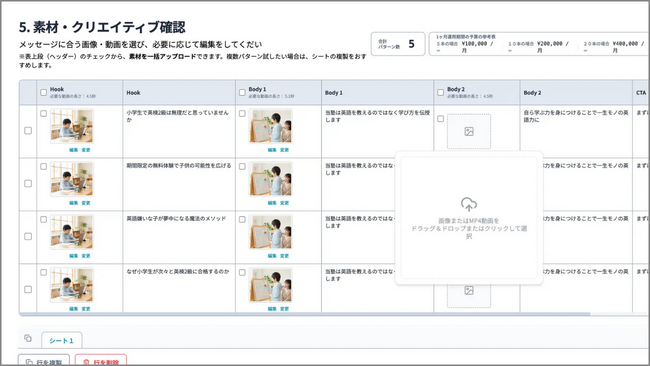Click 編集 under the Body 1 image in the 小学生で英検2級 row
The width and height of the screenshot is (650, 366).
(x=272, y=150)
